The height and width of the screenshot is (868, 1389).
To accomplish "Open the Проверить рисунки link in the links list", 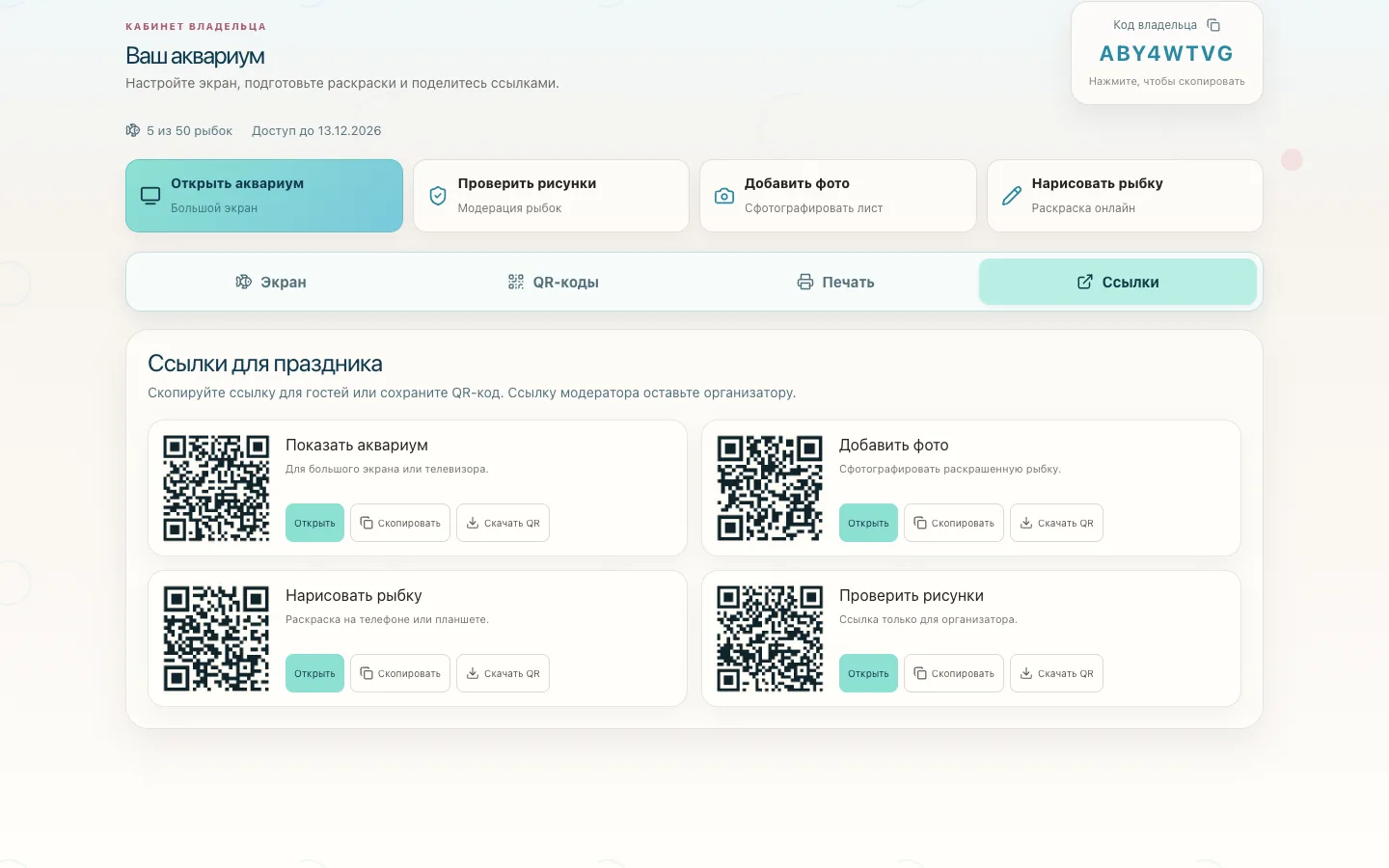I will coord(868,673).
